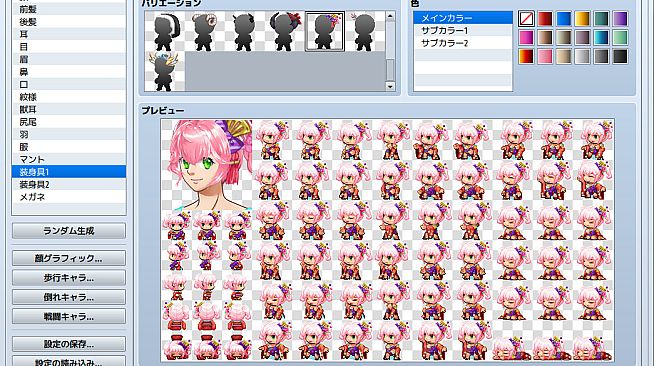This screenshot has height=366, width=654.
Task: Select 獣耳 in the parts list
Action: 69,109
